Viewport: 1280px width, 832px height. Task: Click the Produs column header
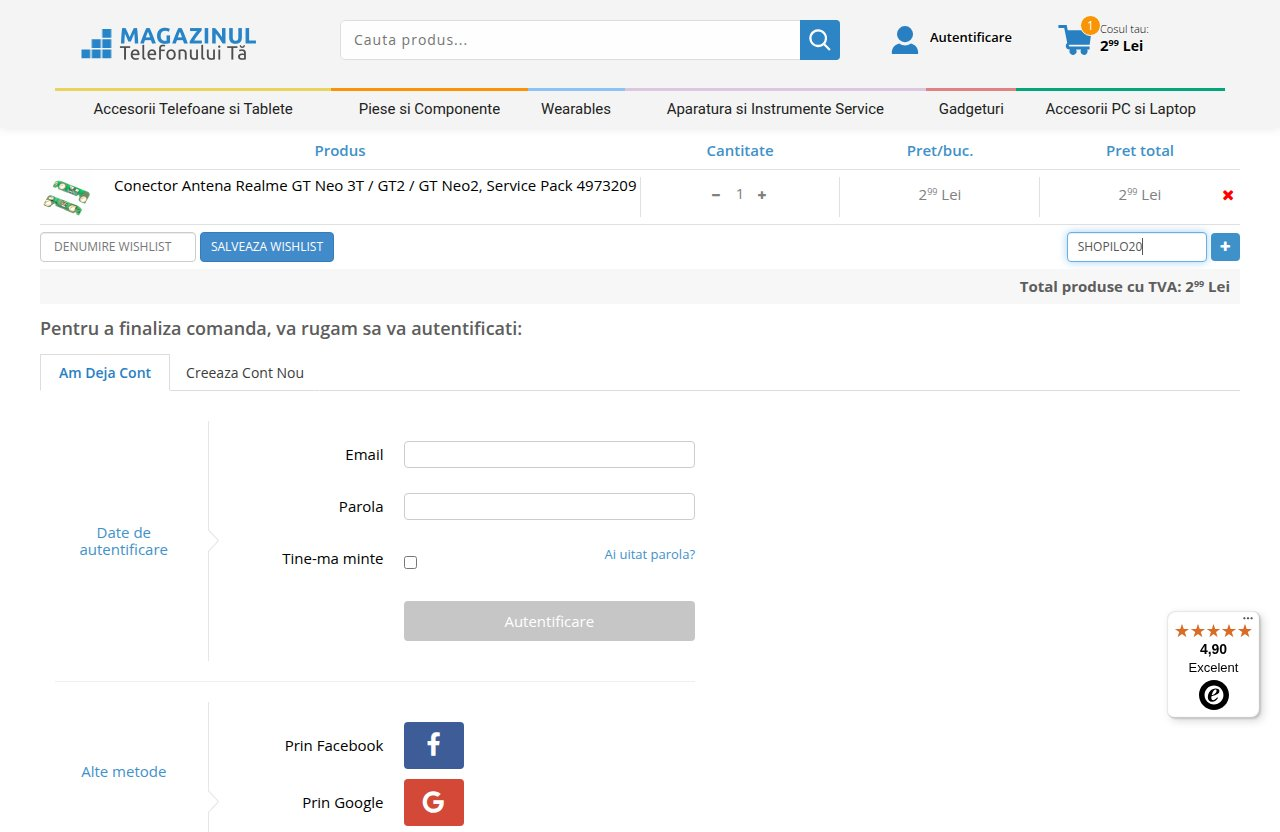(x=340, y=151)
